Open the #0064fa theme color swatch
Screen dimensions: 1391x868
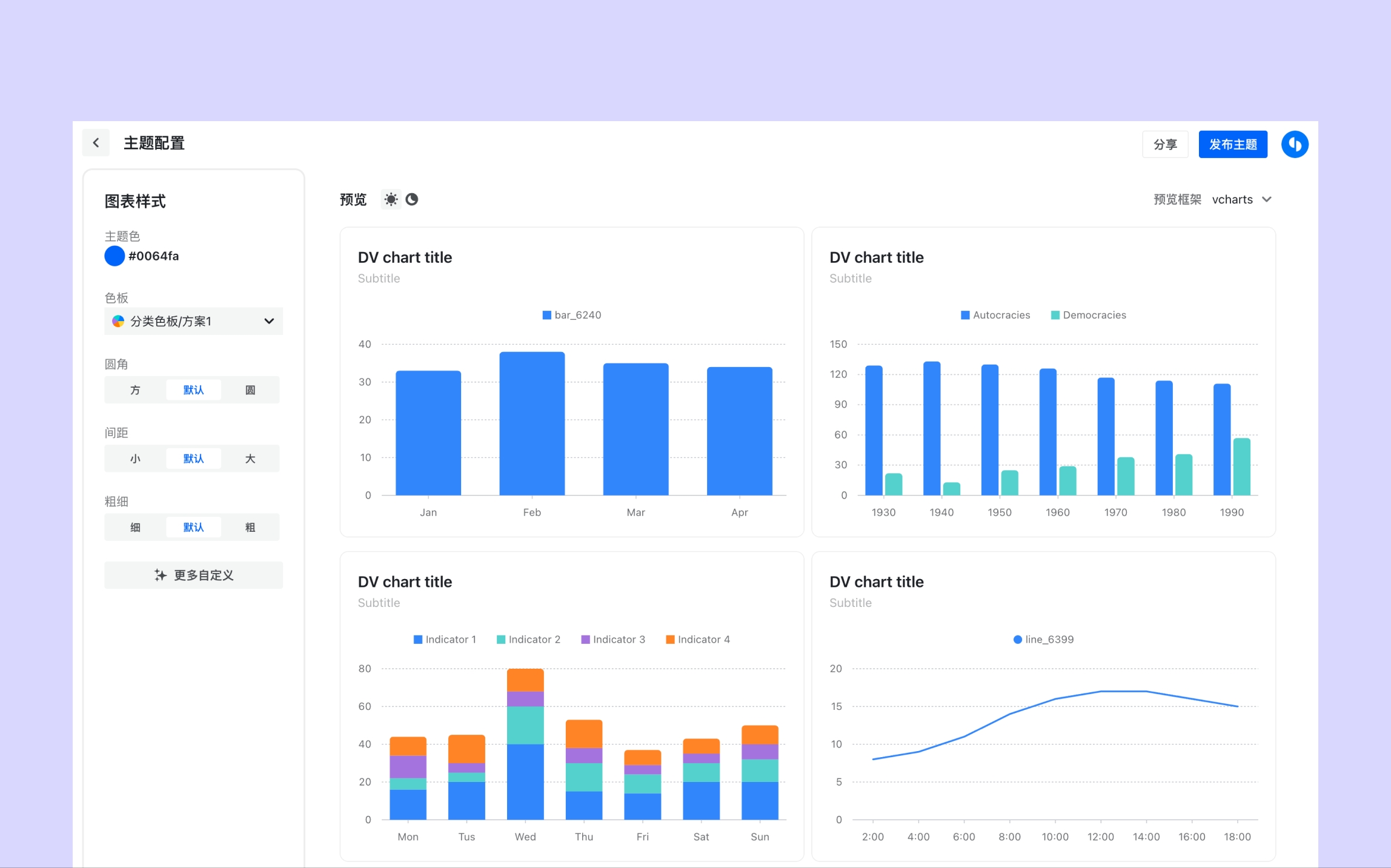click(x=115, y=256)
